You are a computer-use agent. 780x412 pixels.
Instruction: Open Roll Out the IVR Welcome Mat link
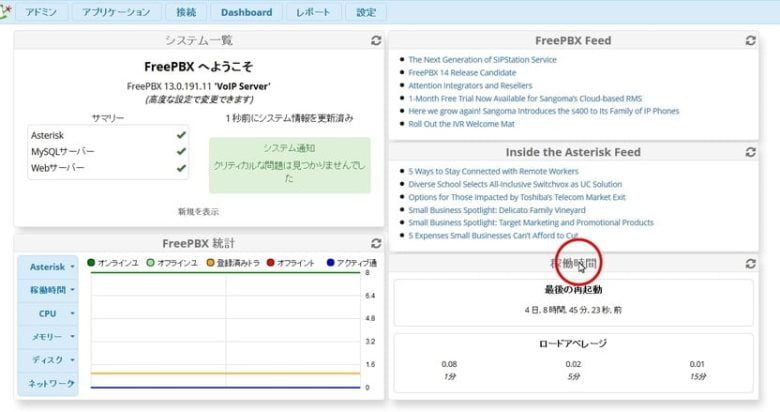point(461,124)
